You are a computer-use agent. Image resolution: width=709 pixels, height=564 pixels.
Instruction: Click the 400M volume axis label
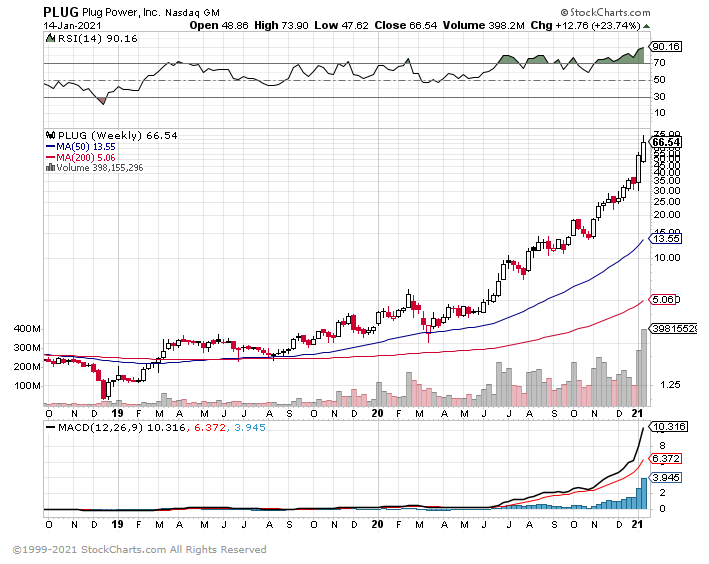(27, 329)
